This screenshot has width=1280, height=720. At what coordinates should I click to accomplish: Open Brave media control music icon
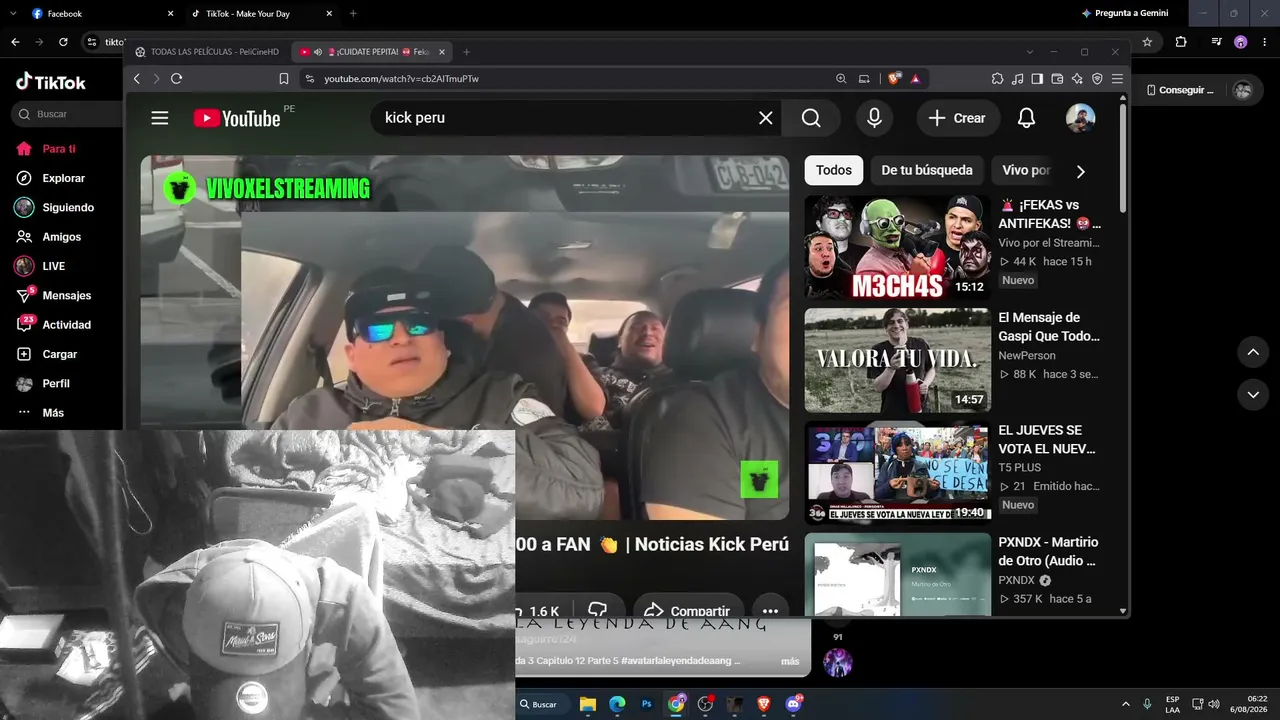[x=1017, y=78]
